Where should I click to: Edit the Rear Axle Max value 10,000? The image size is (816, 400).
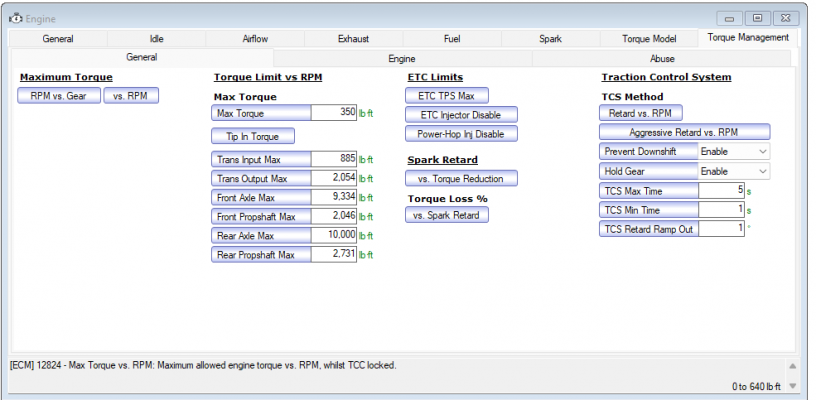[334, 236]
